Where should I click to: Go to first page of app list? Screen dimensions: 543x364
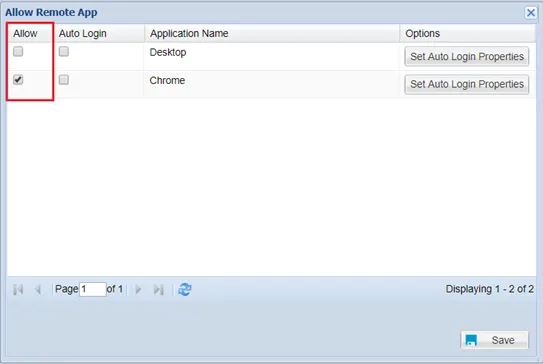18,289
